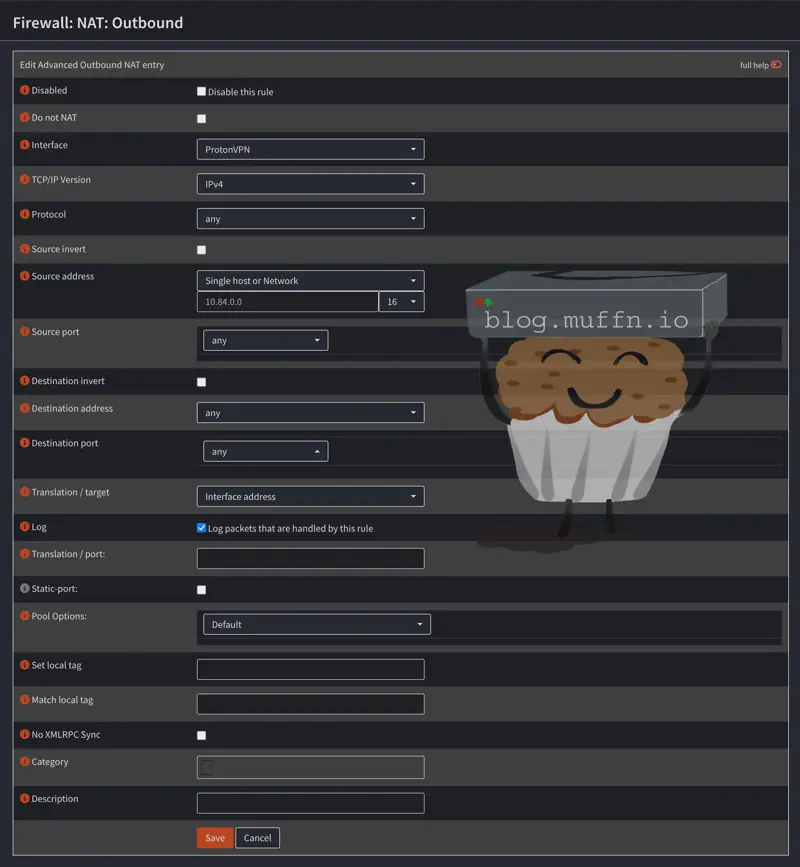Click the help icon next to Protocol
Viewport: 800px width, 867px height.
tap(24, 214)
